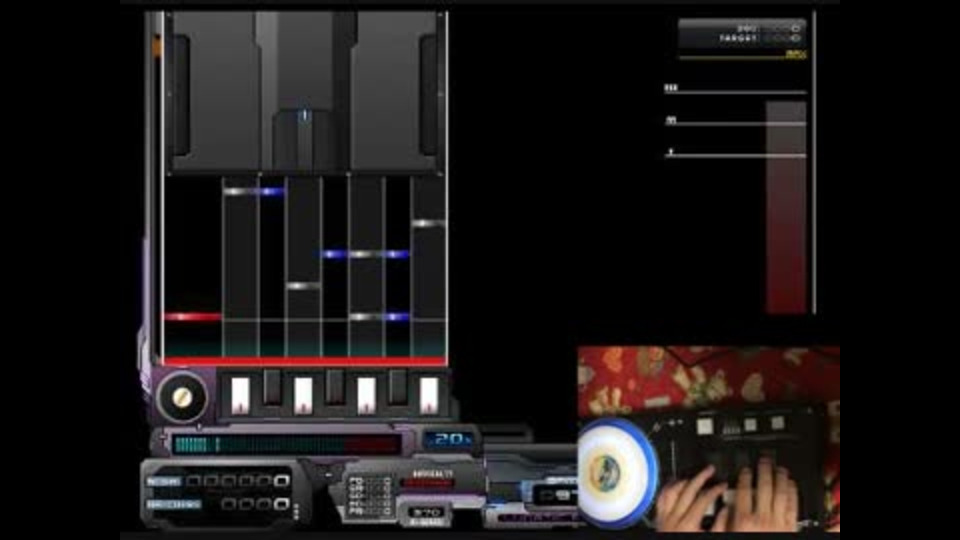Click the white note in the rightmost key lane
The image size is (960, 540).
tap(429, 223)
